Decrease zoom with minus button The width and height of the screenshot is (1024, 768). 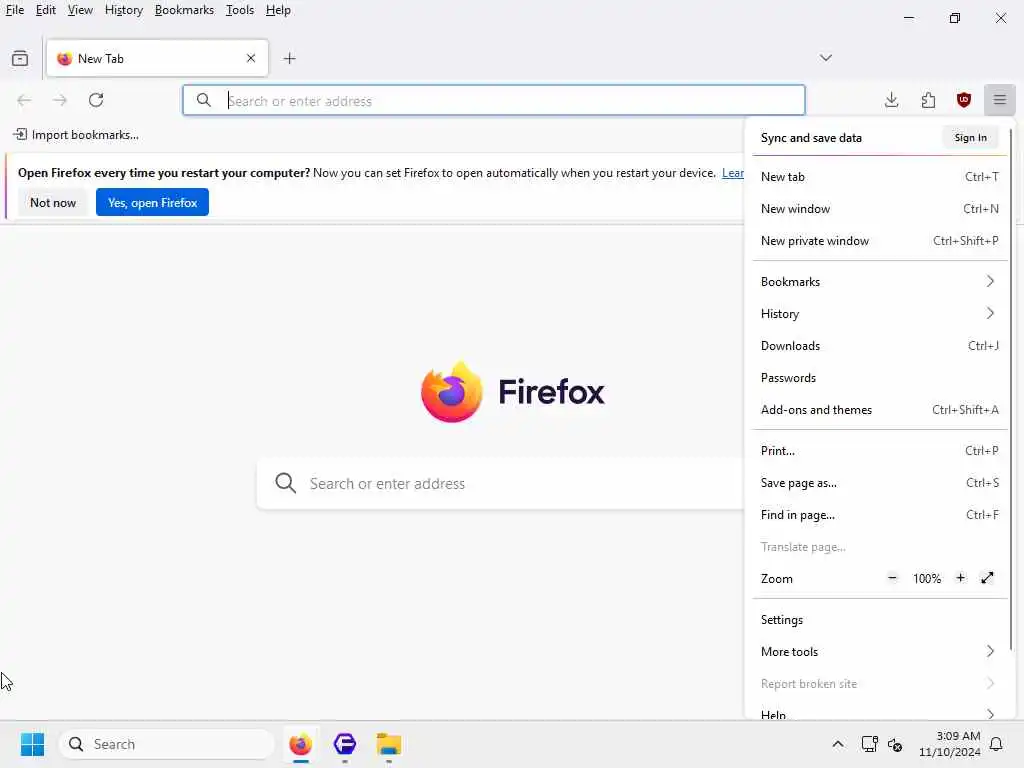[892, 578]
